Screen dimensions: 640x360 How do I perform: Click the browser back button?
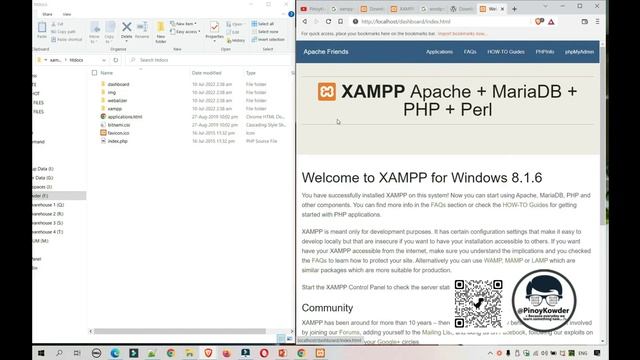(x=305, y=21)
